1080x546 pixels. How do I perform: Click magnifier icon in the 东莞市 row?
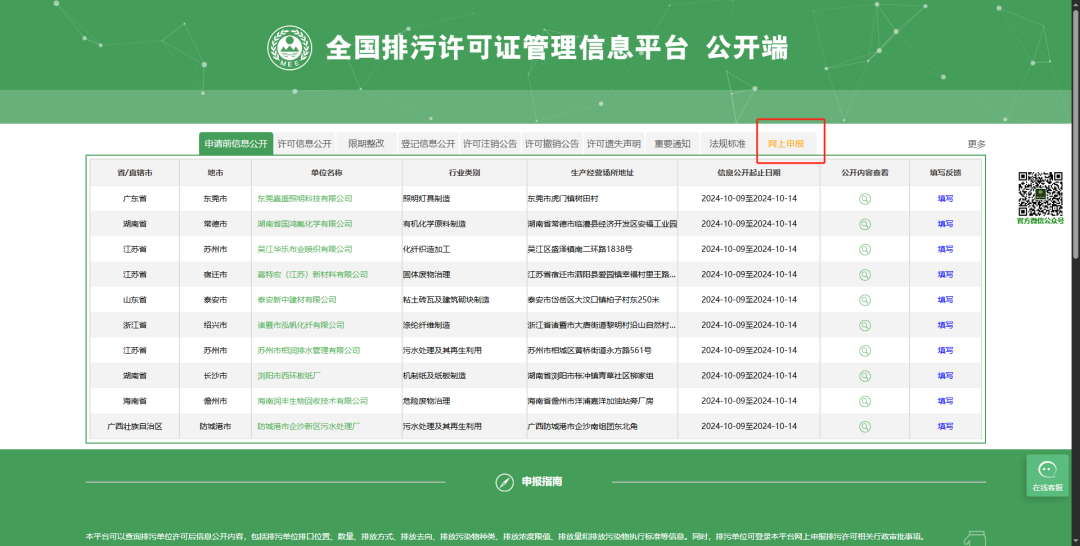865,198
